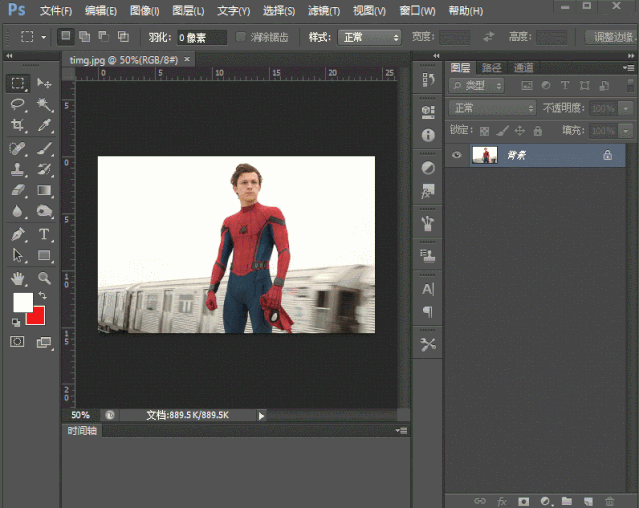Select the Horizontal Type tool
This screenshot has height=508, width=639.
(44, 234)
